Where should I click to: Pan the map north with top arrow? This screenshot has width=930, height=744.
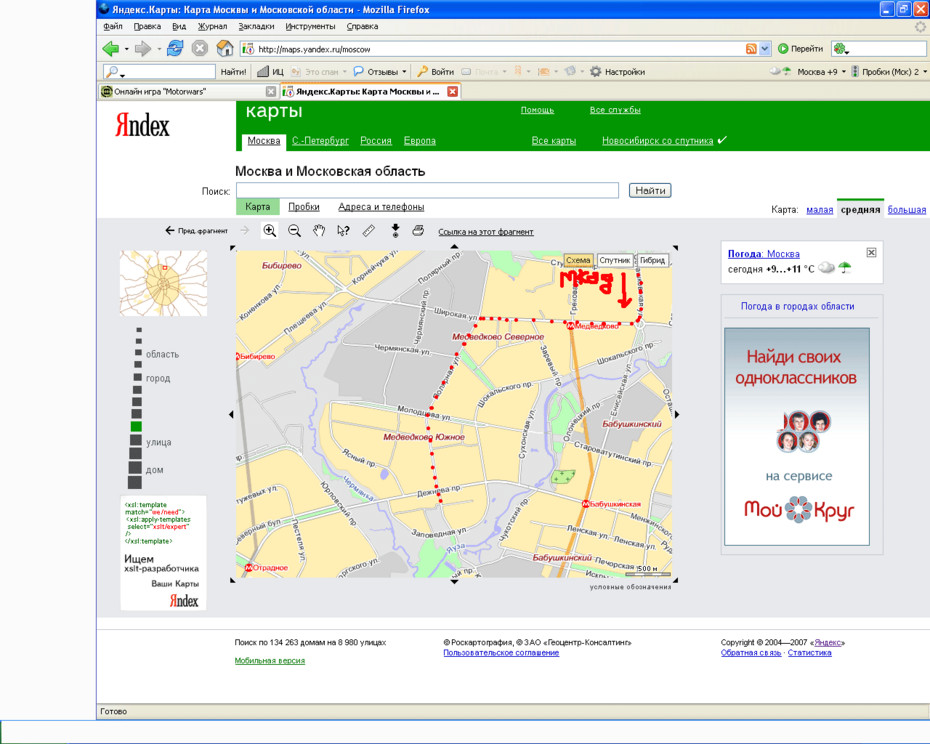[454, 246]
